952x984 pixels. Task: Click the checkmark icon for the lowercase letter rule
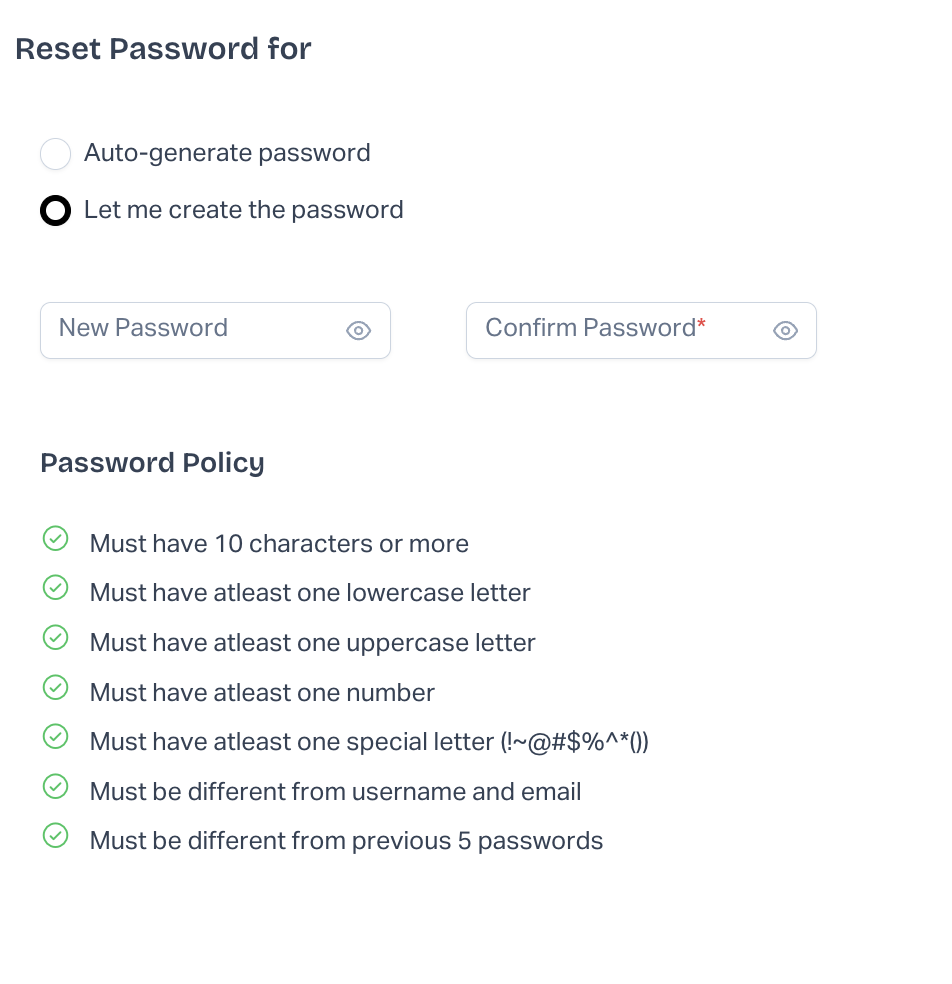point(55,589)
